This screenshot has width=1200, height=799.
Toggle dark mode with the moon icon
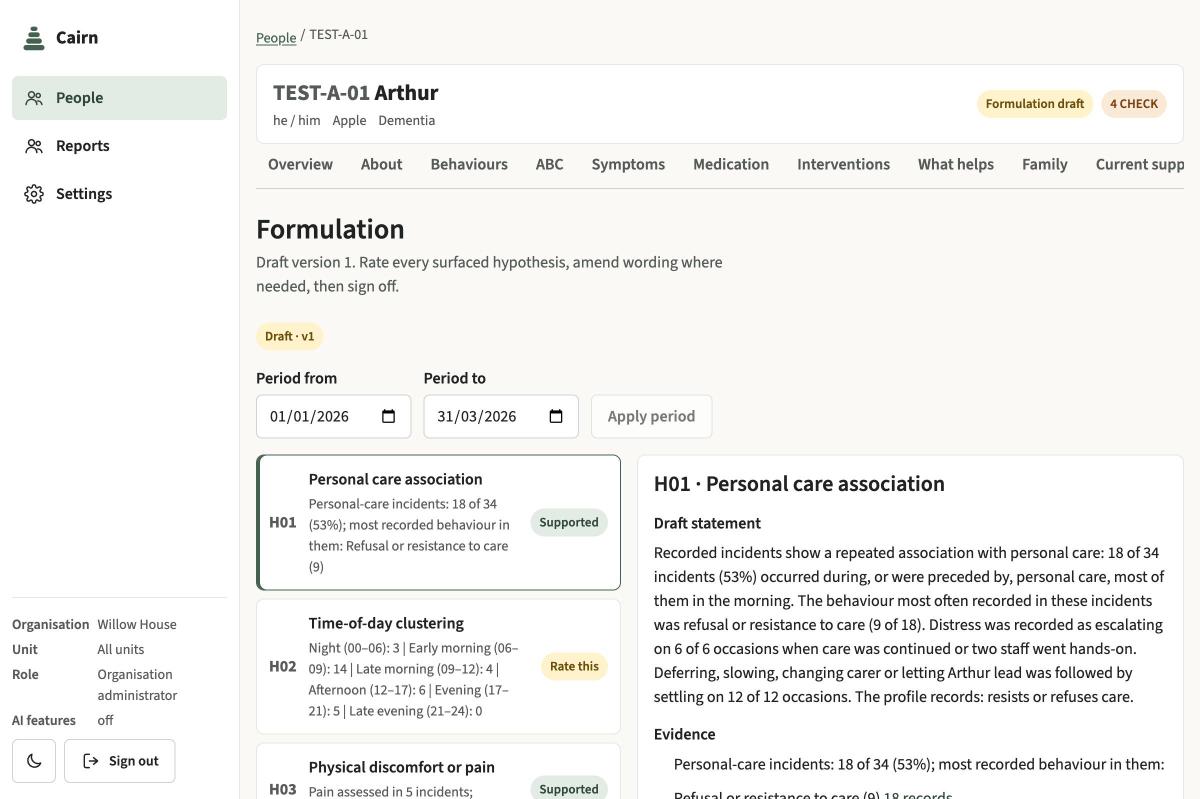tap(34, 761)
